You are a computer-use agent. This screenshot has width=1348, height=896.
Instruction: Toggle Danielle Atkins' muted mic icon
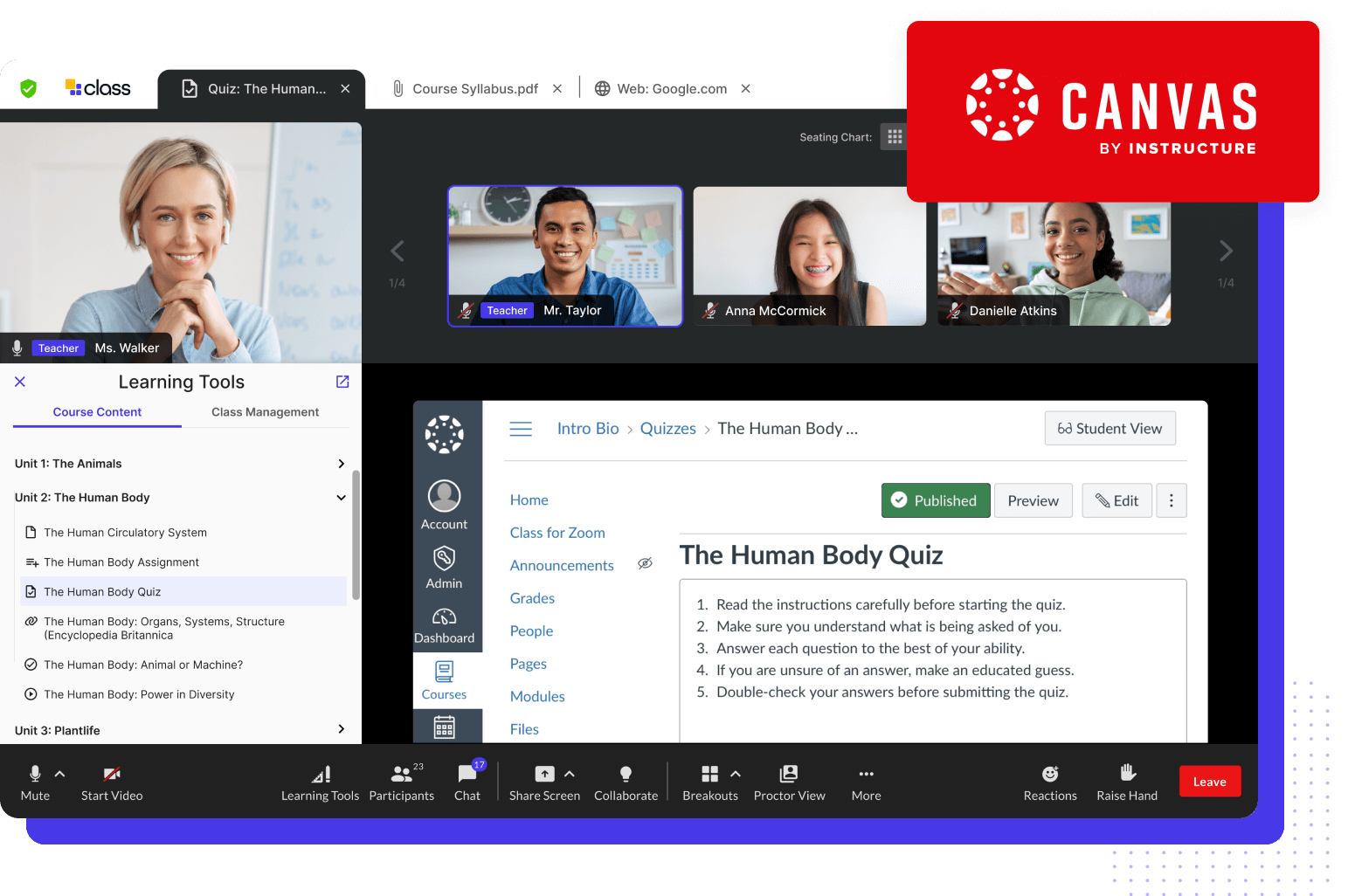(955, 310)
